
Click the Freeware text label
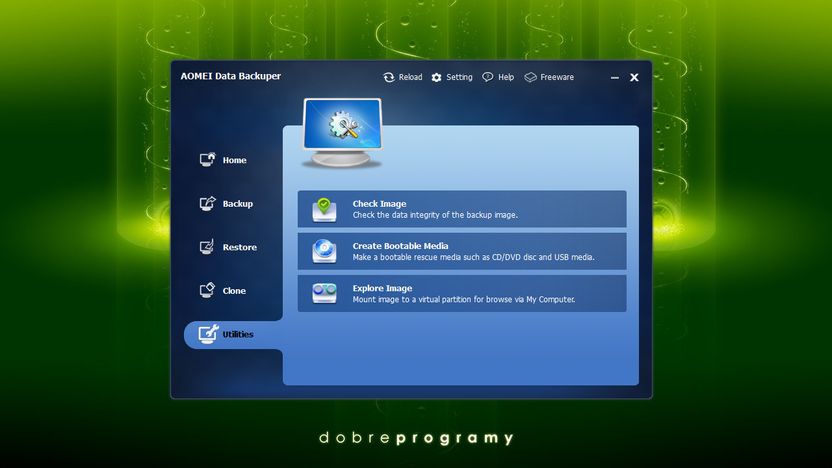coord(557,77)
